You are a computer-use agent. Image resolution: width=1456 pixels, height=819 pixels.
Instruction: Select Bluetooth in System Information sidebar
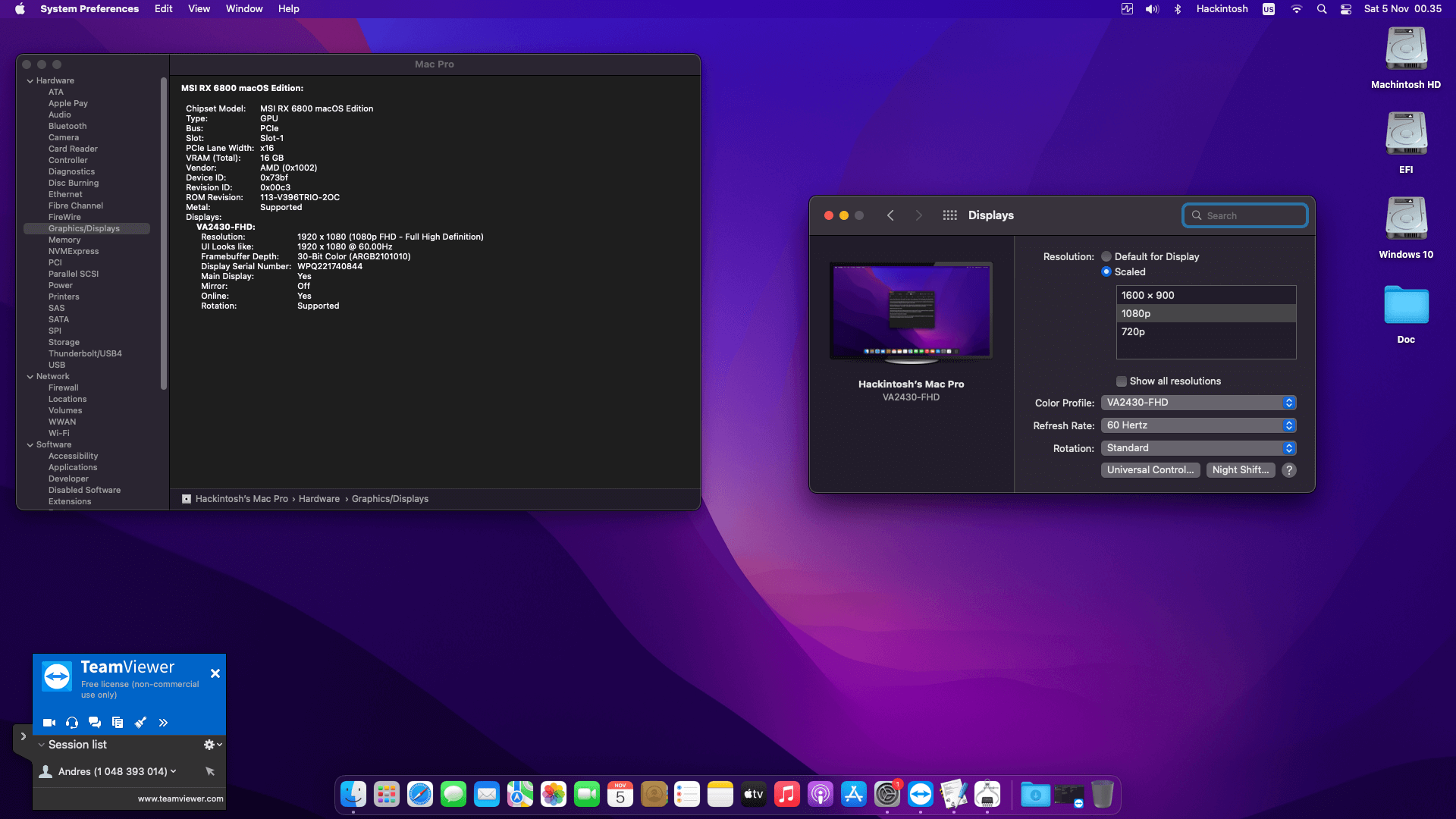(x=67, y=126)
